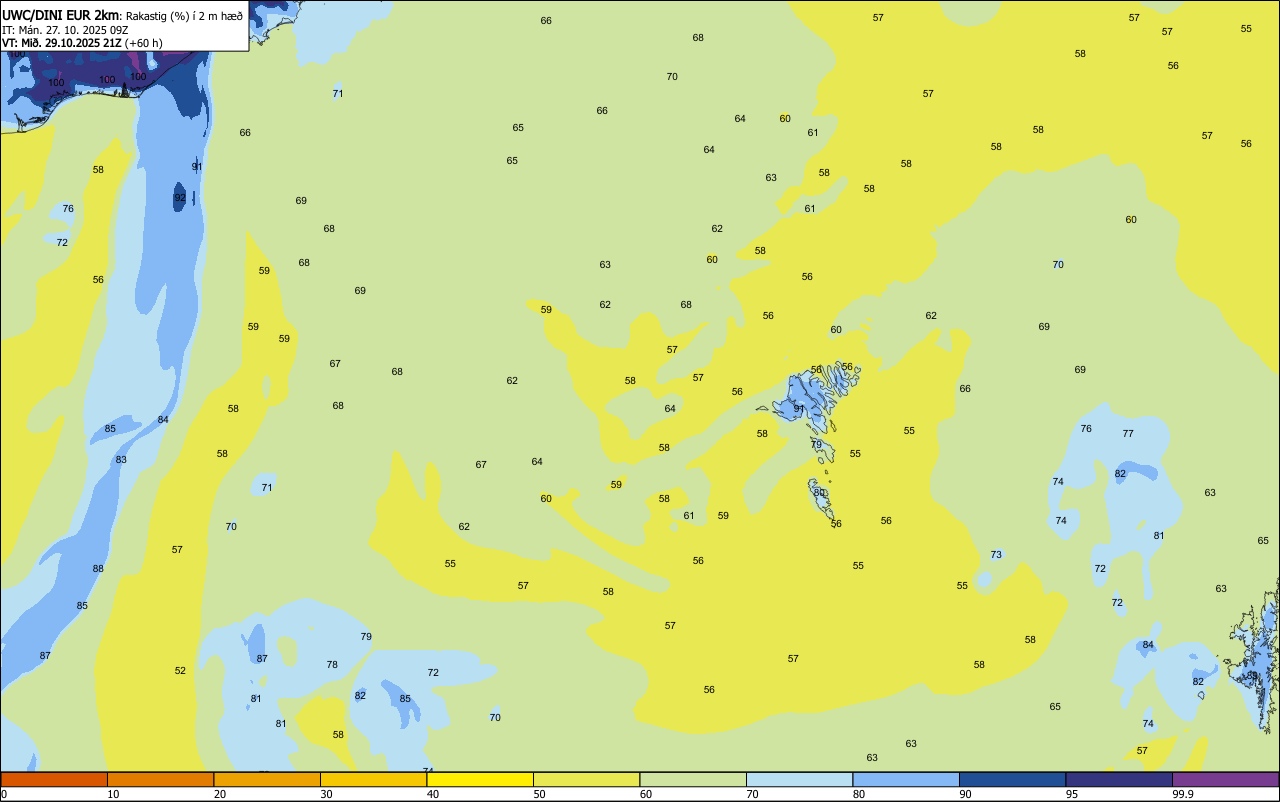This screenshot has width=1280, height=802.
Task: Click the forecast offset '(+60 h)'
Action: pos(144,43)
